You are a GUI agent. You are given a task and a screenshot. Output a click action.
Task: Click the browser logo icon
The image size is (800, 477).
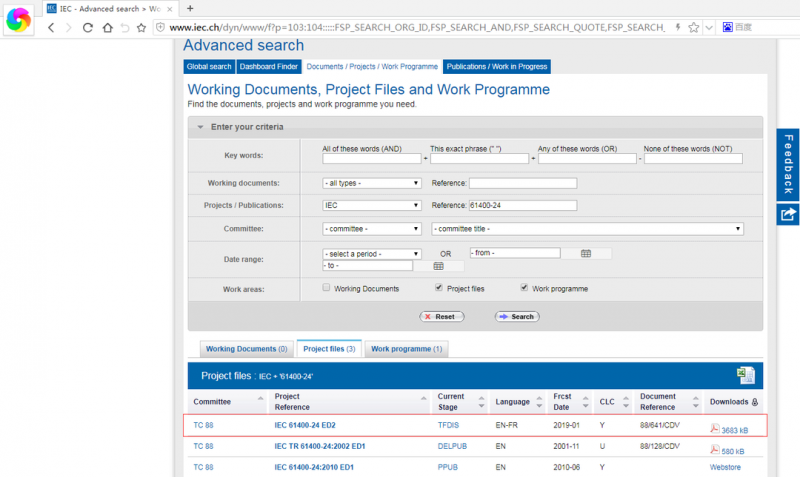click(x=18, y=20)
